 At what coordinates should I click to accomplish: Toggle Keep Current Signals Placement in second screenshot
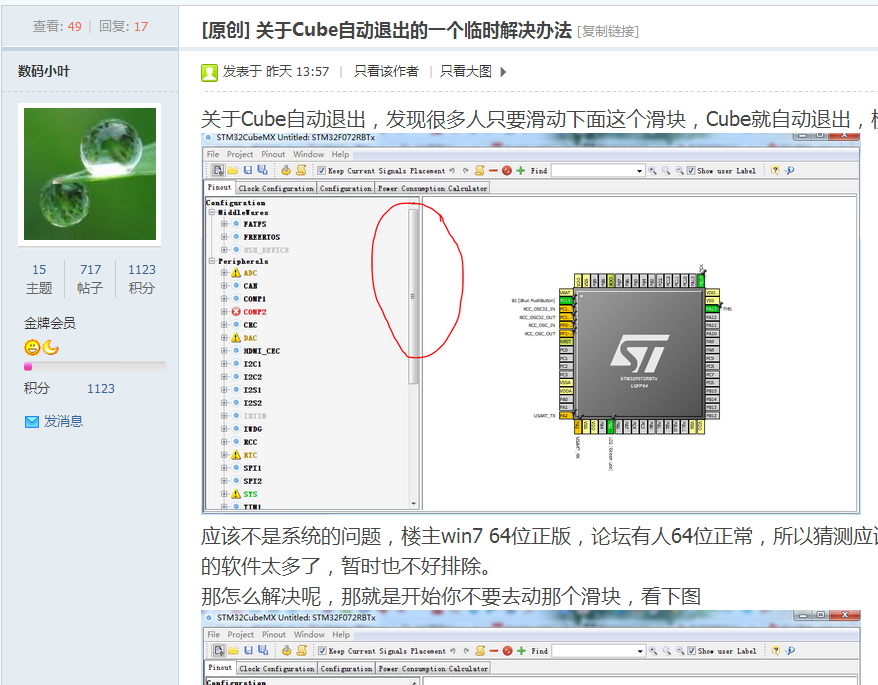[x=322, y=650]
